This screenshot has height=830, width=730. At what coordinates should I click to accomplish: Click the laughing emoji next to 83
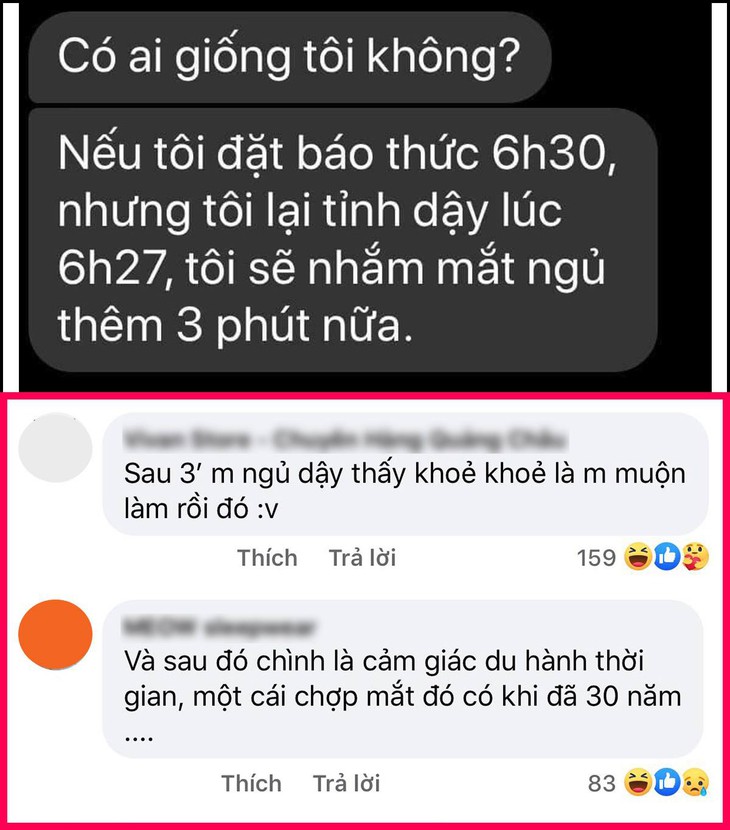tap(638, 783)
